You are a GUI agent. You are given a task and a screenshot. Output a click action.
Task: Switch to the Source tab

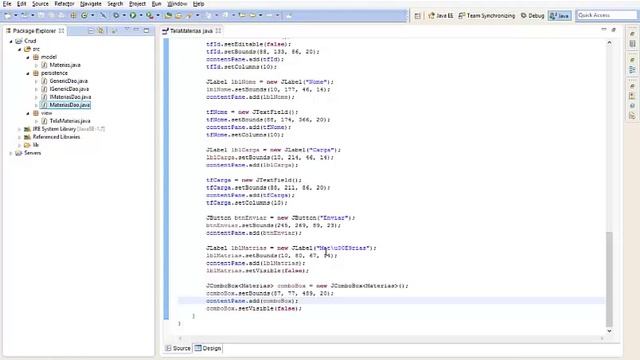point(178,348)
